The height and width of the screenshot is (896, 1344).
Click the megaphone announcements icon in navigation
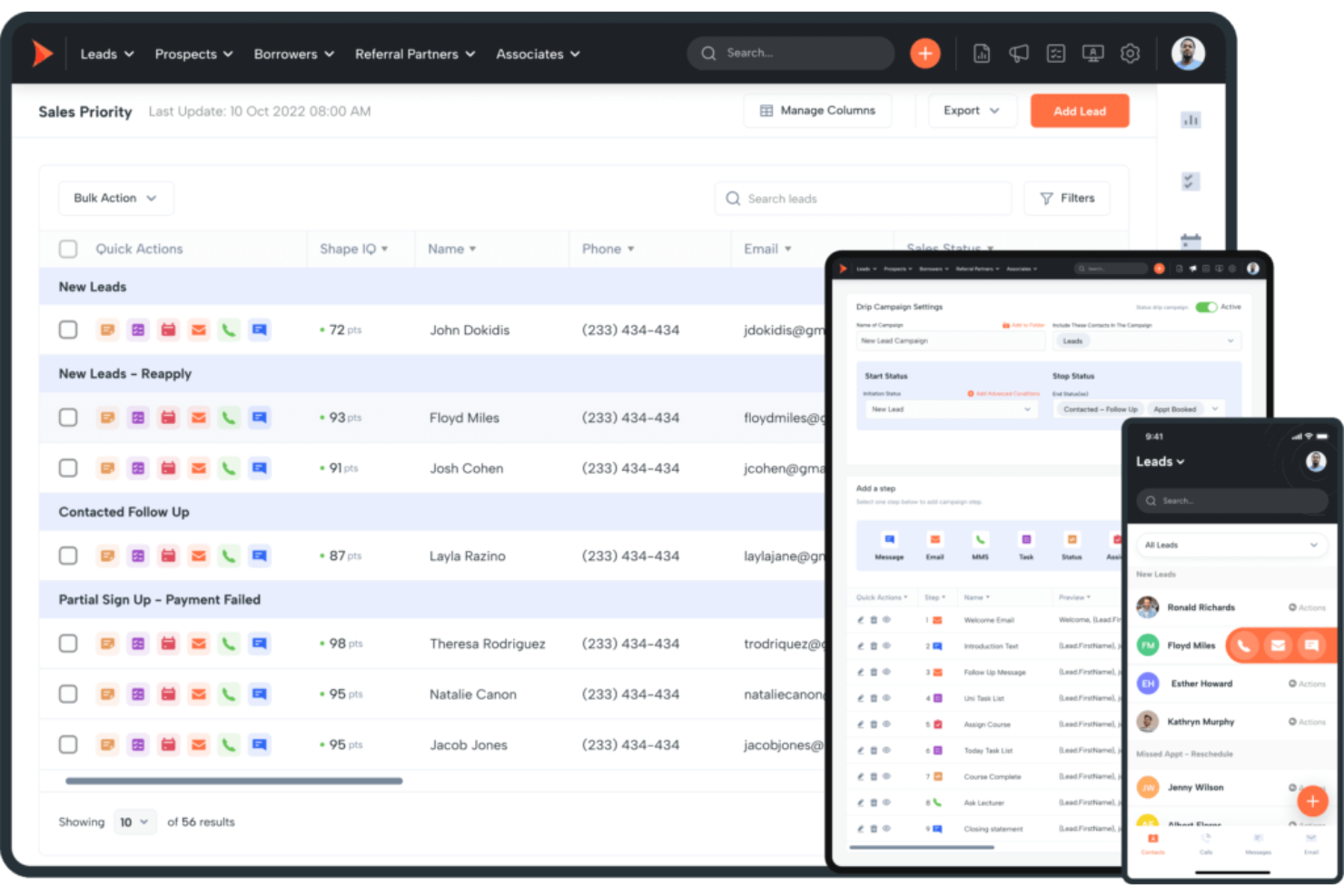1018,54
